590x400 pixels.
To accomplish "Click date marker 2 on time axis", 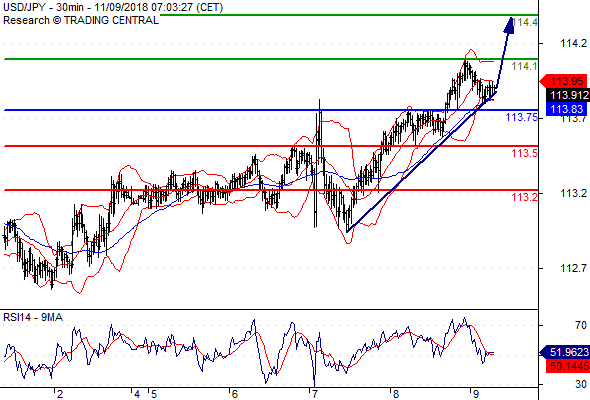I will pyautogui.click(x=60, y=394).
